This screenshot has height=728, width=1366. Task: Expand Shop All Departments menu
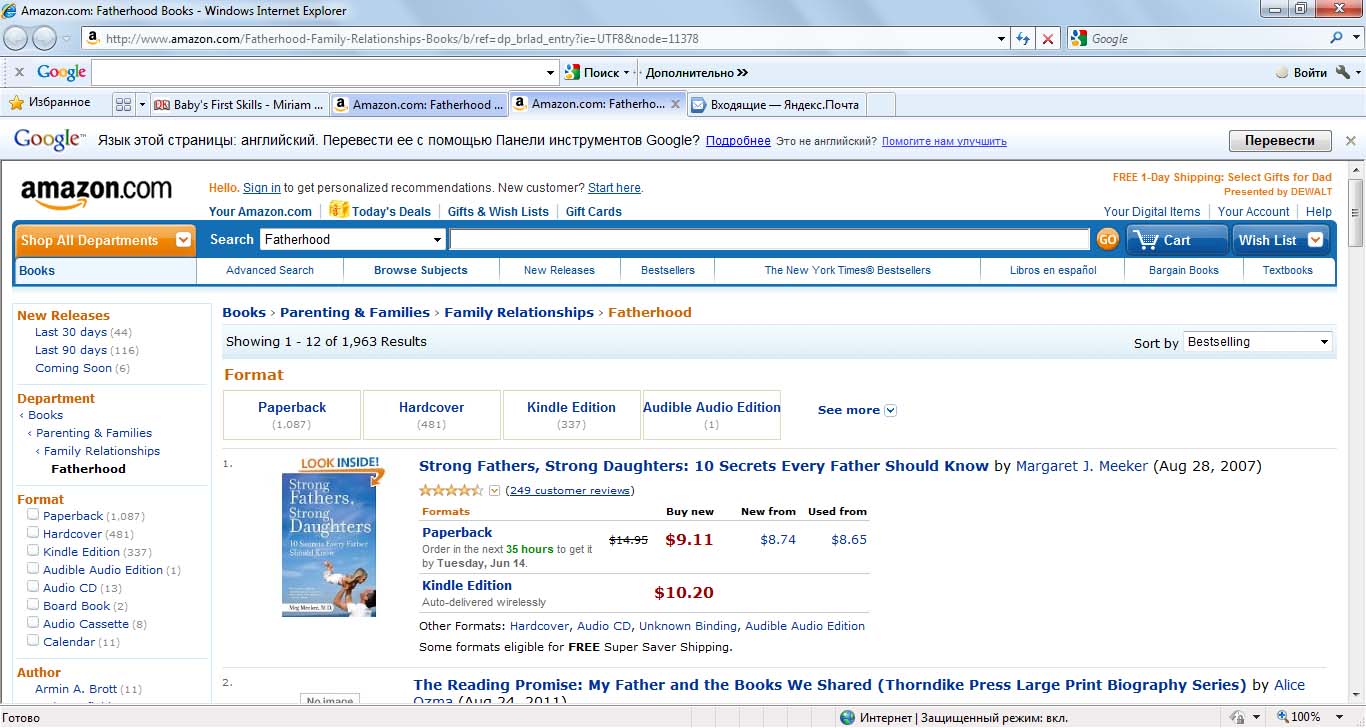[x=105, y=240]
